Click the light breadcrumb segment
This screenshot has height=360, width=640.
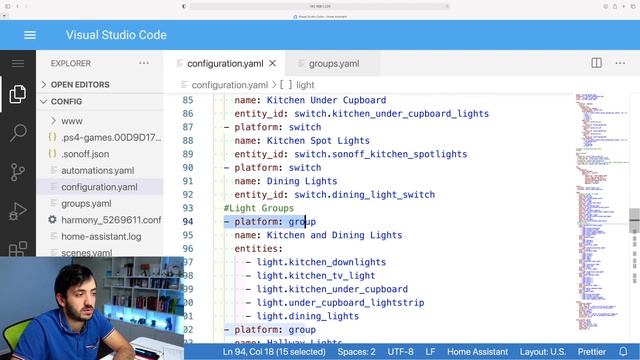coord(305,85)
